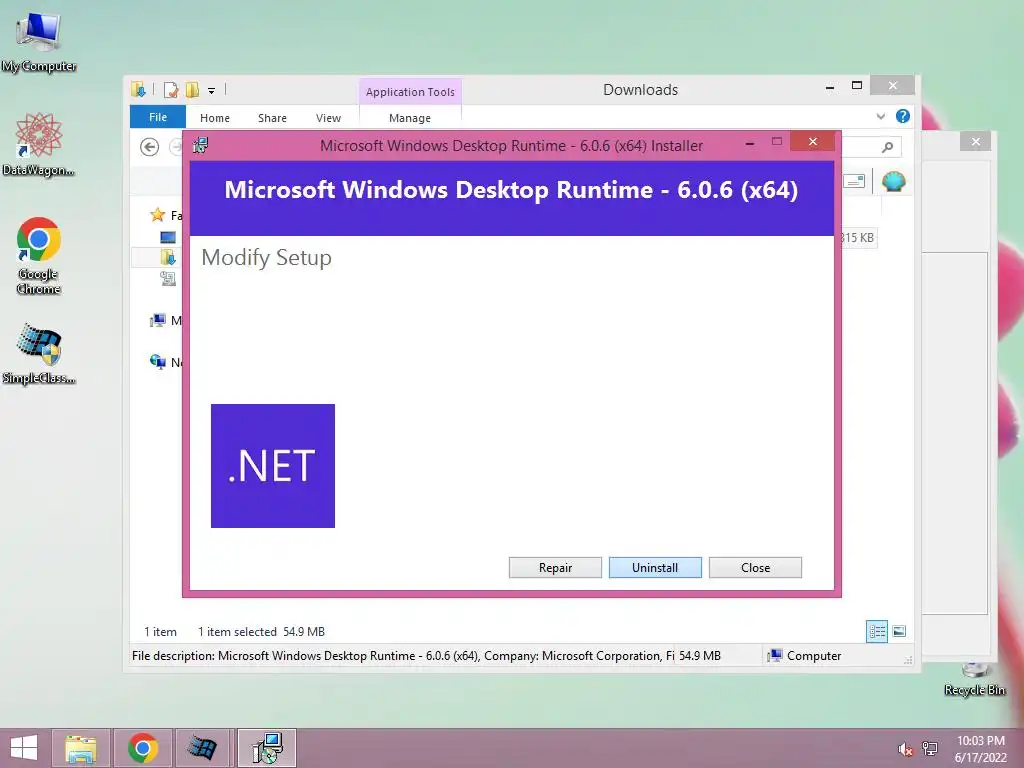Click the Computer label in Explorer status bar

tap(814, 656)
